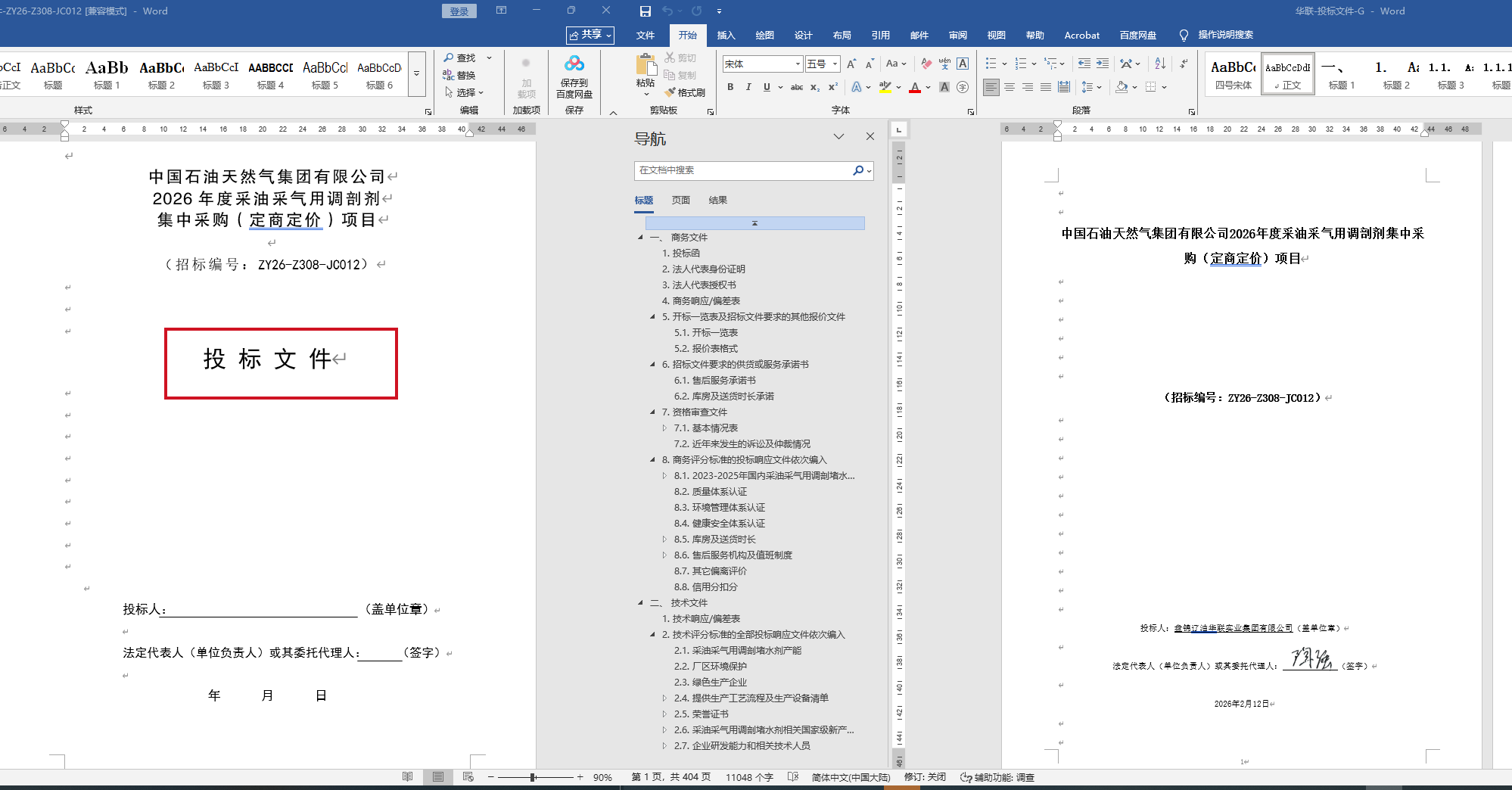Click the proofing check icon in status bar

(792, 777)
